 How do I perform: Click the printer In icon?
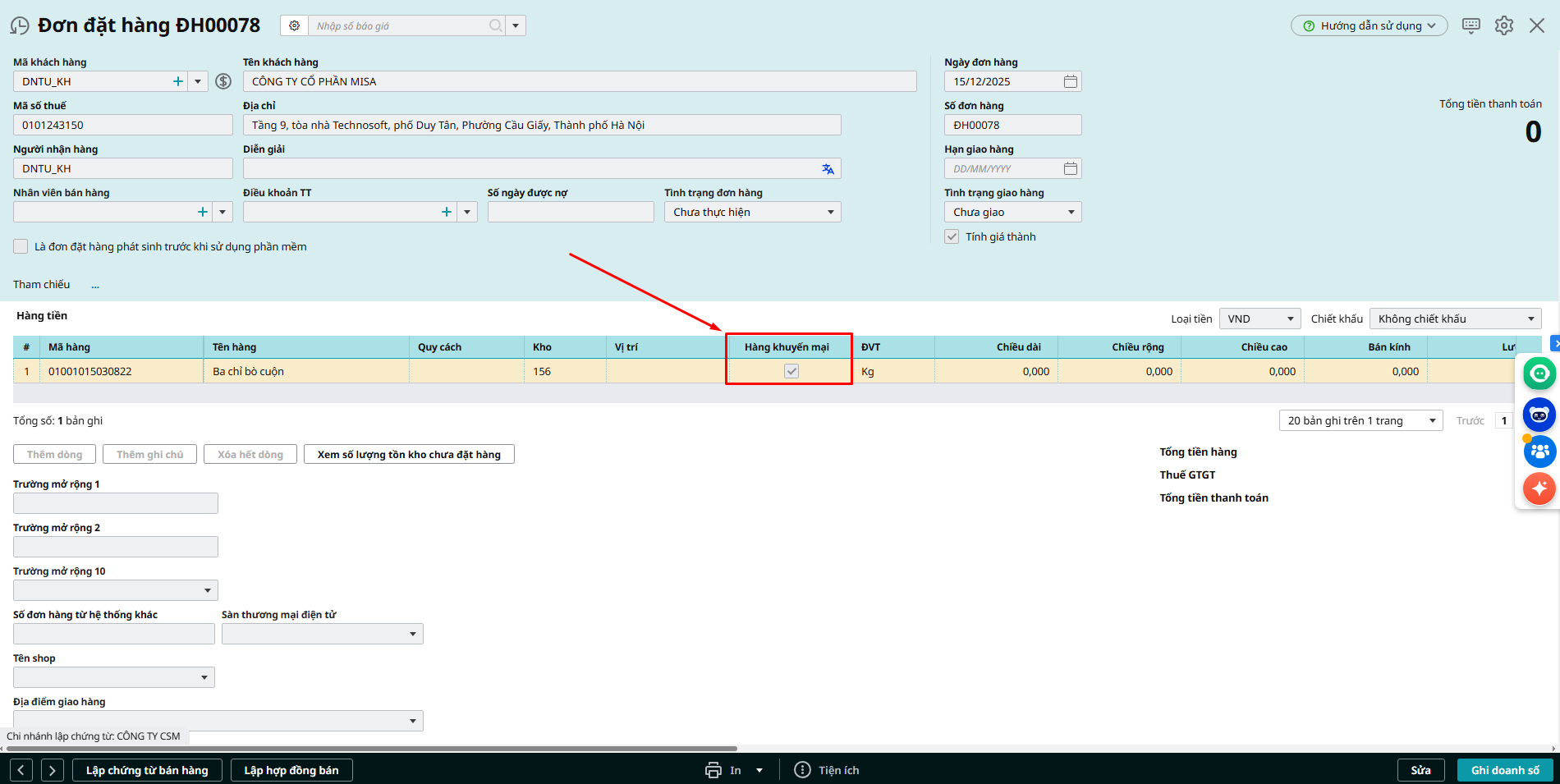713,770
